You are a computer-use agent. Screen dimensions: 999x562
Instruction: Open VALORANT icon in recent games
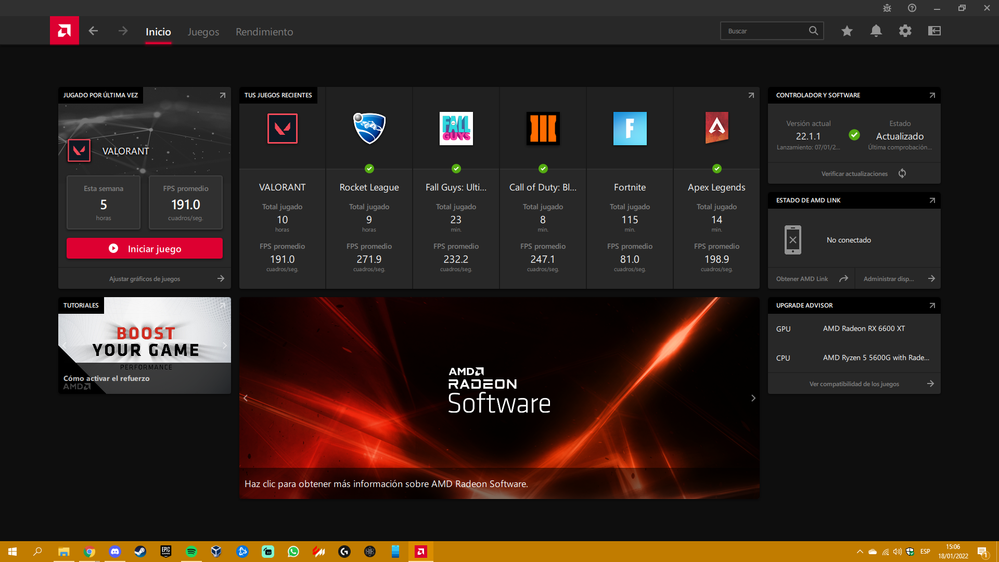(282, 129)
